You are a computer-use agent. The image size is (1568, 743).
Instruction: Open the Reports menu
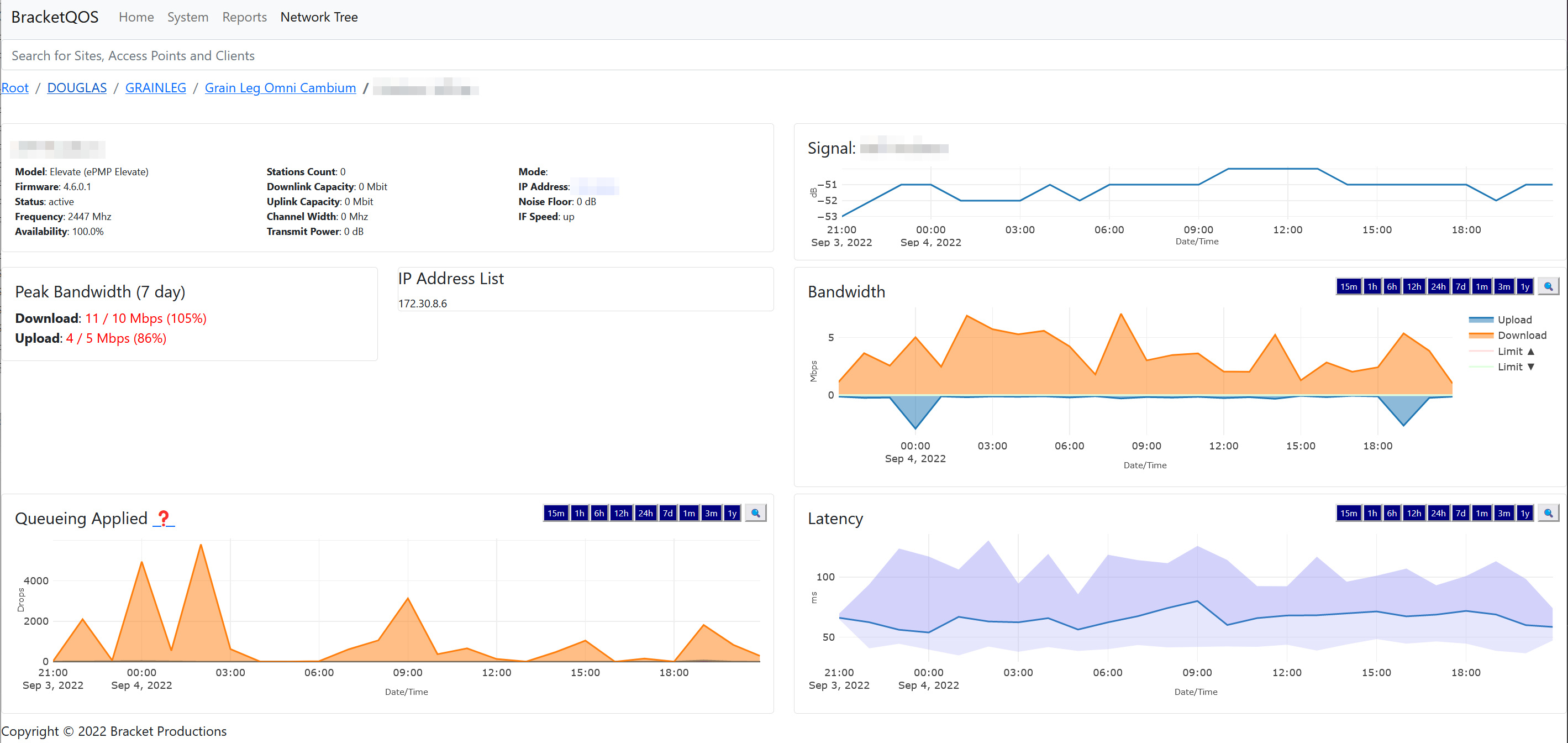[244, 17]
